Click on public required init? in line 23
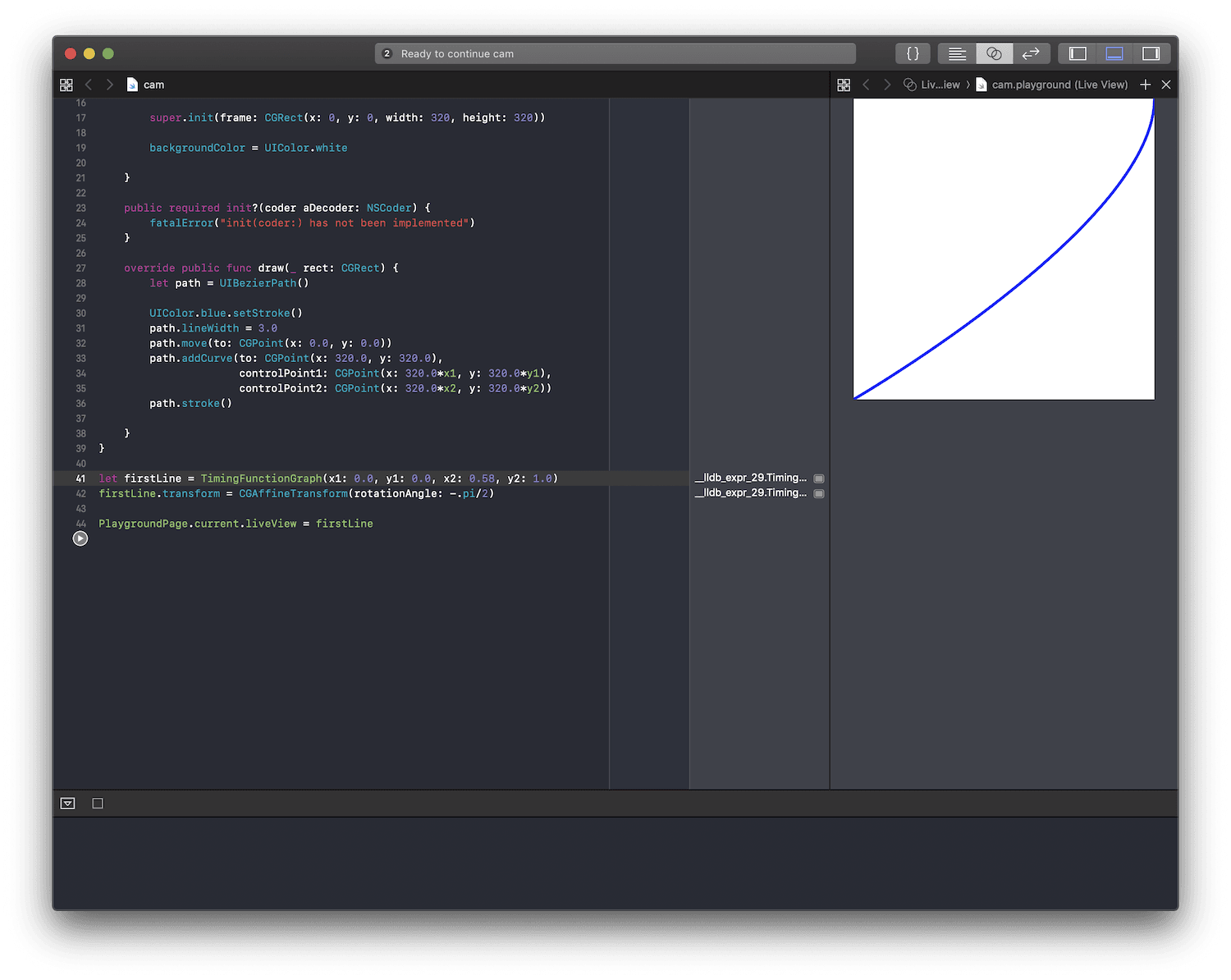This screenshot has width=1231, height=980. pyautogui.click(x=191, y=208)
